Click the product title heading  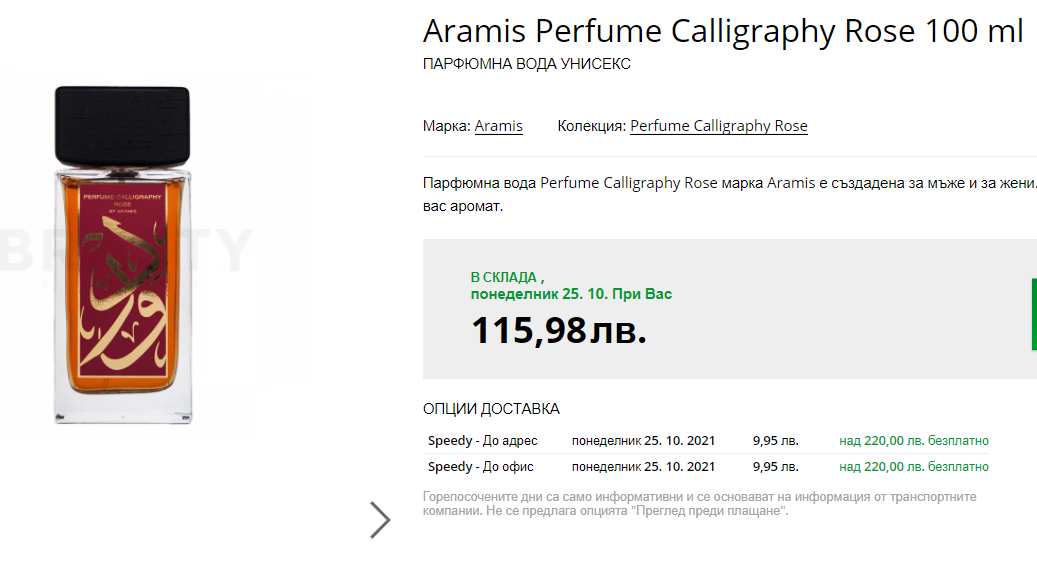pyautogui.click(x=722, y=31)
